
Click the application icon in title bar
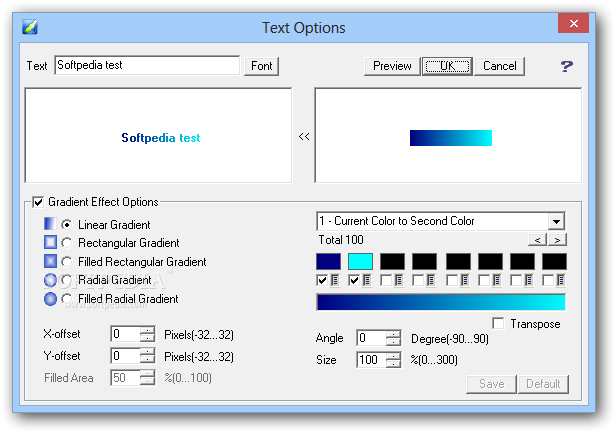click(30, 27)
